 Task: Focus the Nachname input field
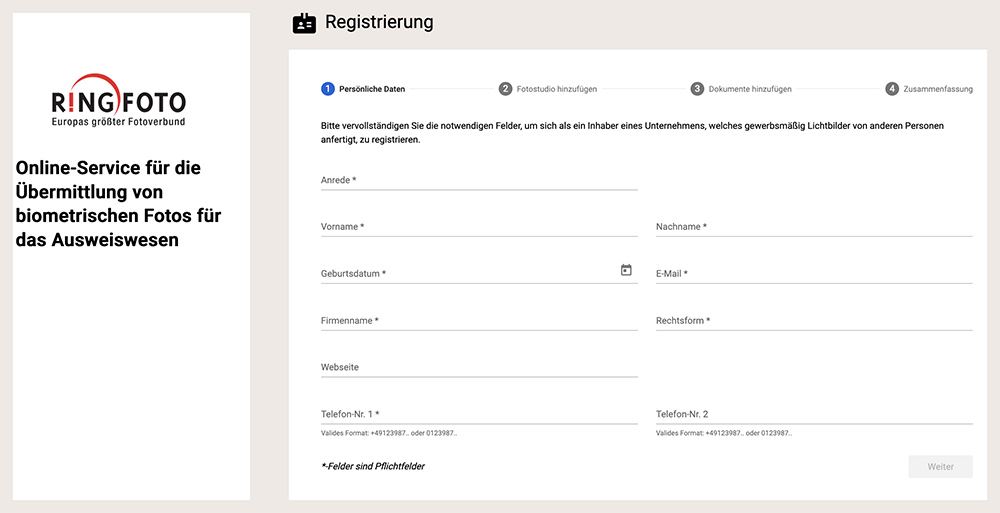pos(814,227)
